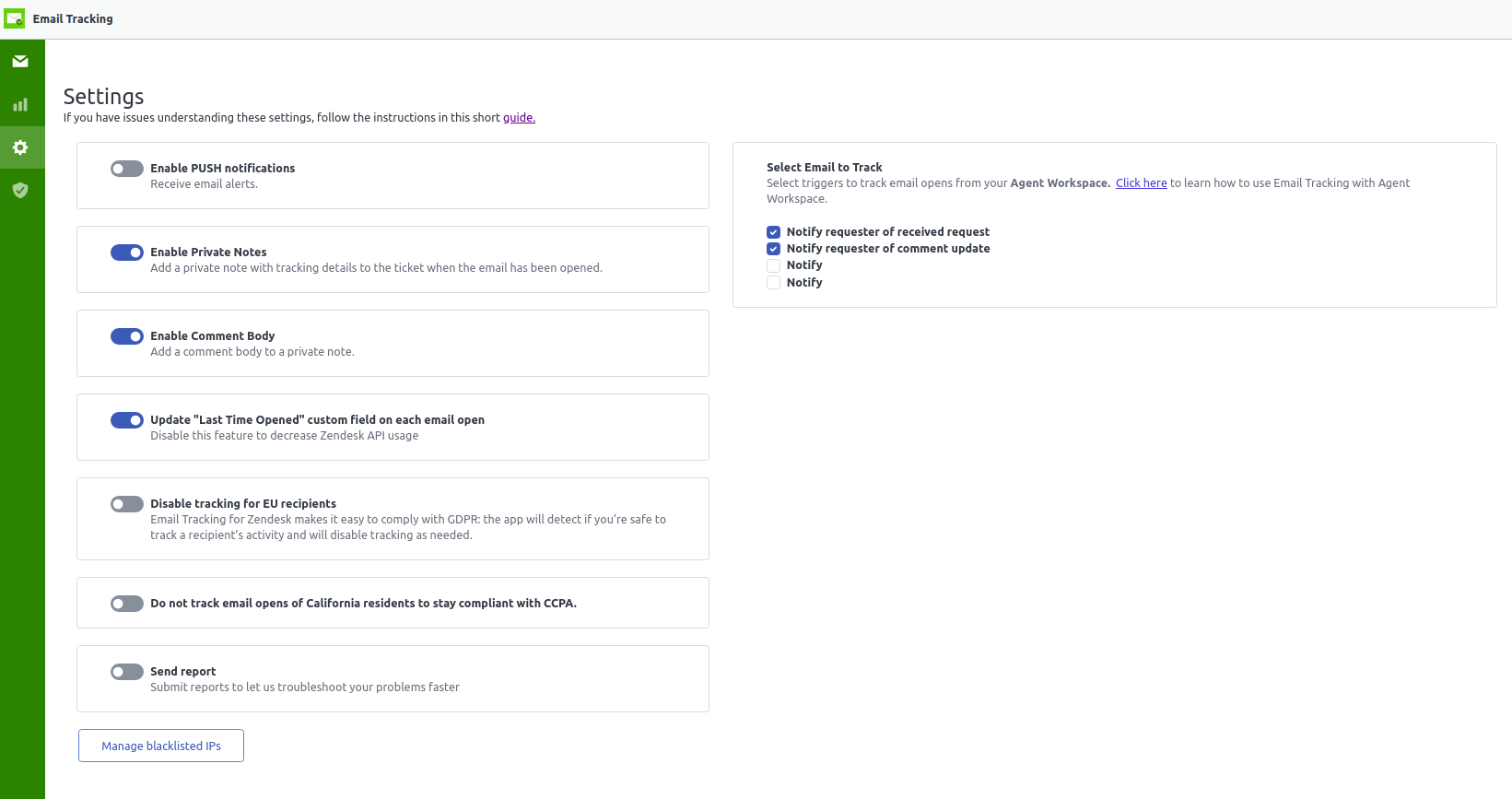Click Submit reports to let us troubleshoot text
This screenshot has height=799, width=1512.
(x=305, y=687)
